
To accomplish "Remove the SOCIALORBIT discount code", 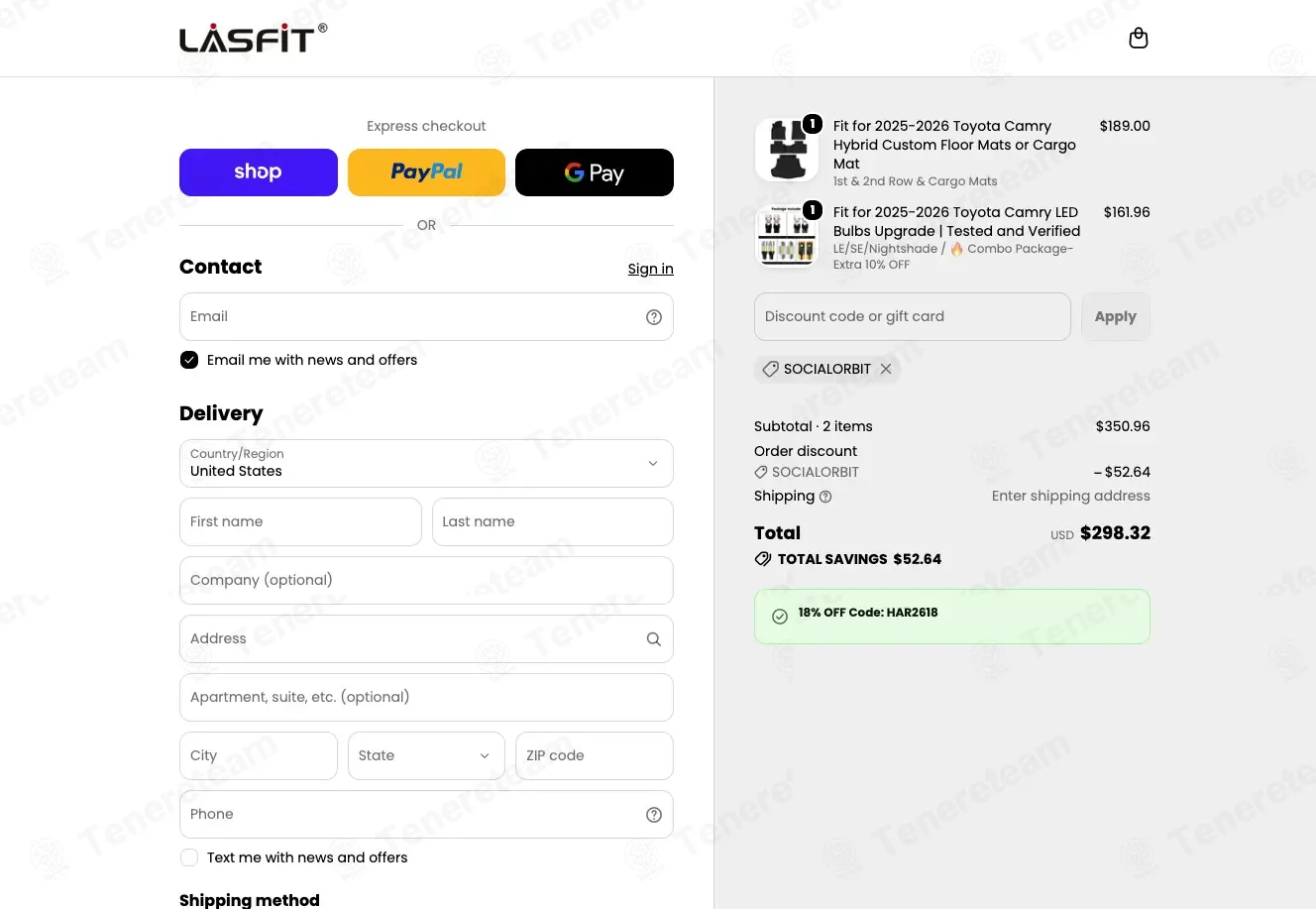I will point(886,369).
